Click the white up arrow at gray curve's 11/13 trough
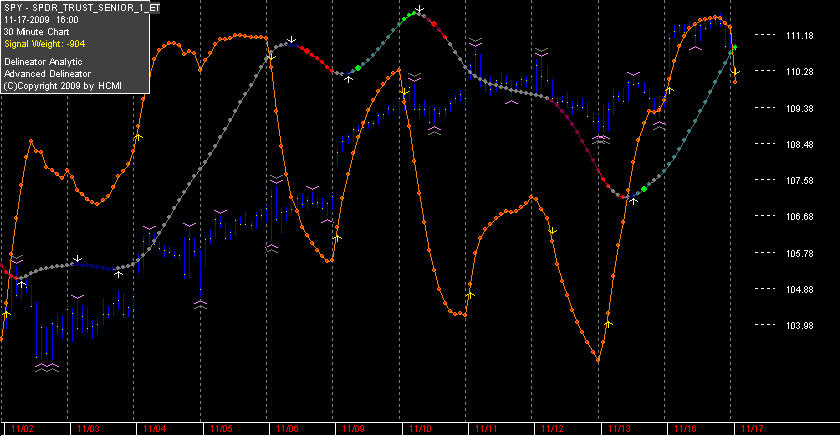The height and width of the screenshot is (436, 840). point(634,201)
